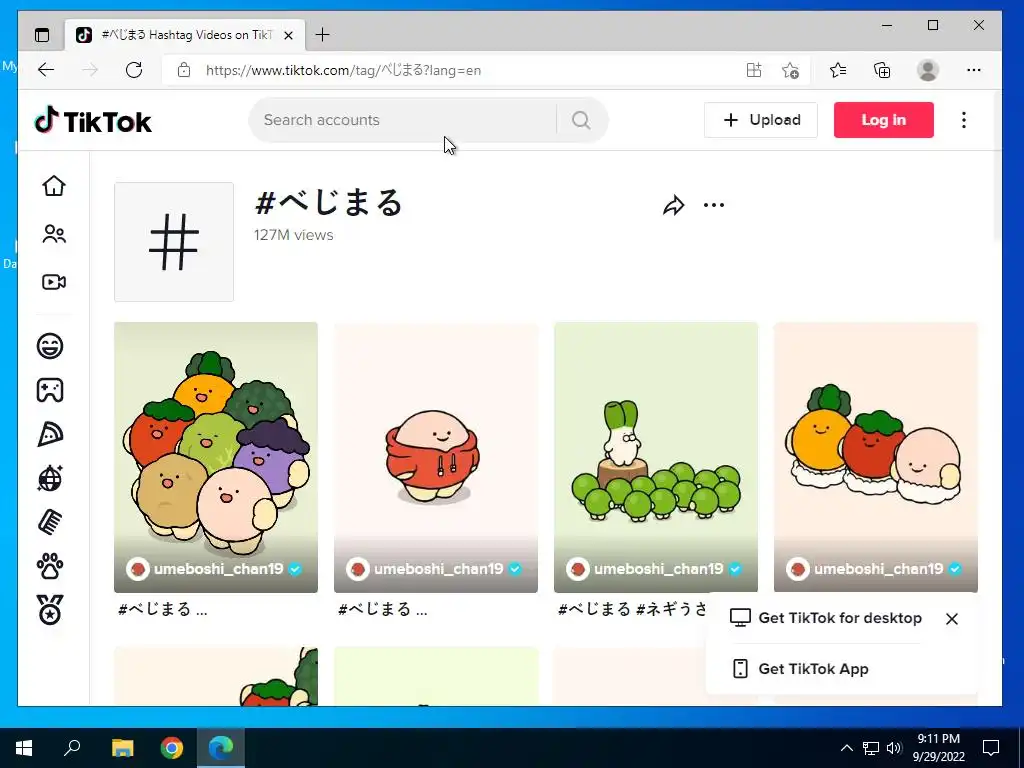Share the hashtag with the arrow icon
The image size is (1024, 768).
coord(673,206)
